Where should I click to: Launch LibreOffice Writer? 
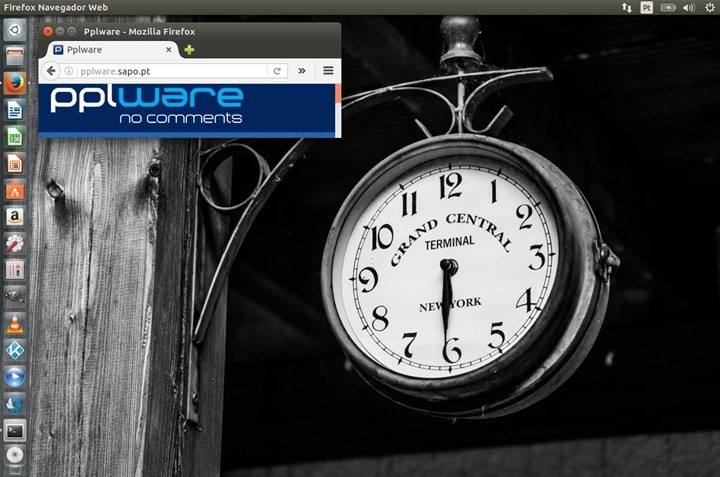click(15, 111)
